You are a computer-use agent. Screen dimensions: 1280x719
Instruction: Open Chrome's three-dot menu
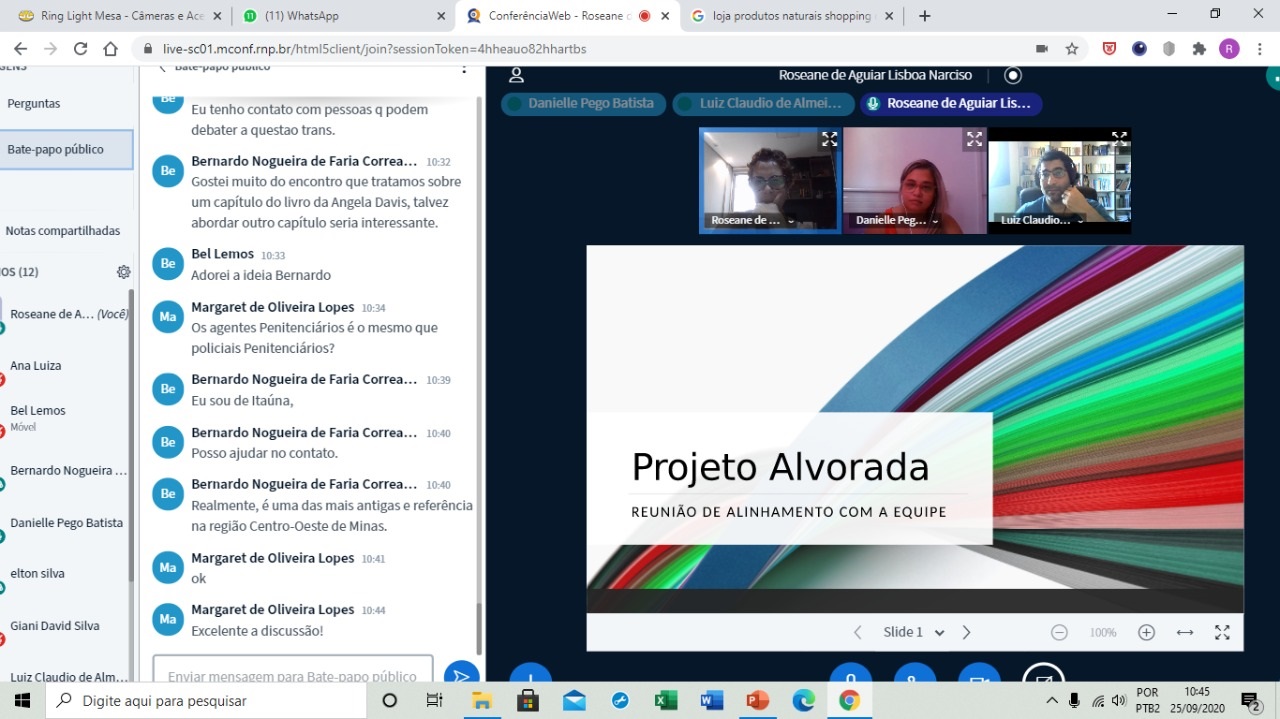click(x=1260, y=49)
